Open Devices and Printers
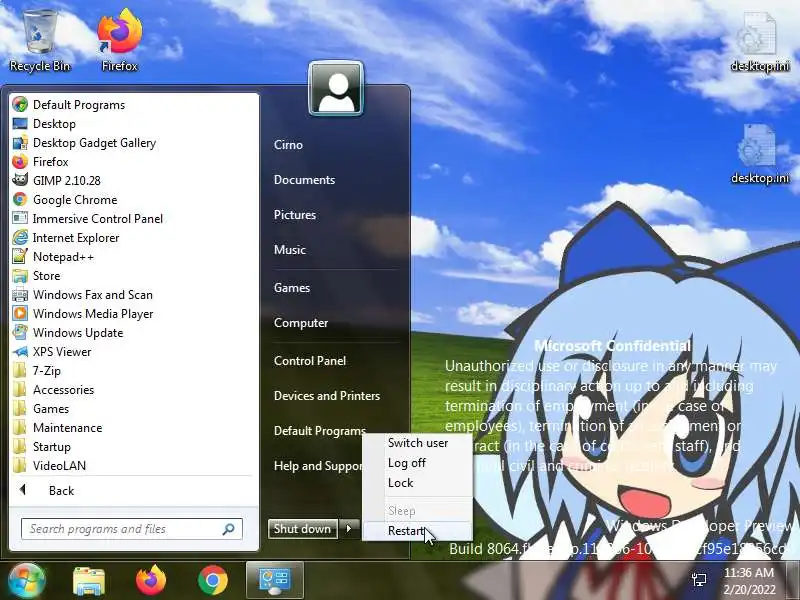800x600 pixels. [327, 396]
